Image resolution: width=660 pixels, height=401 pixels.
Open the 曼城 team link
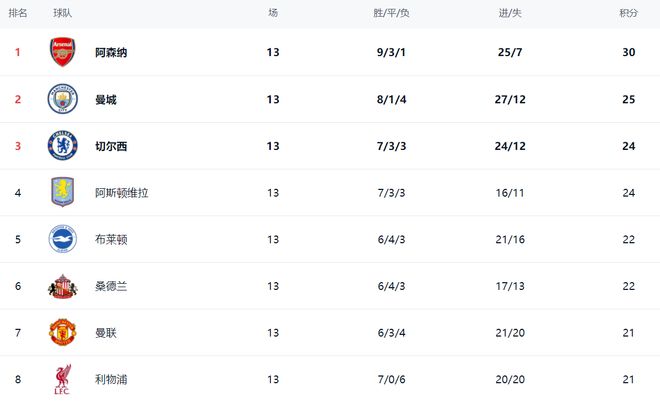[105, 99]
